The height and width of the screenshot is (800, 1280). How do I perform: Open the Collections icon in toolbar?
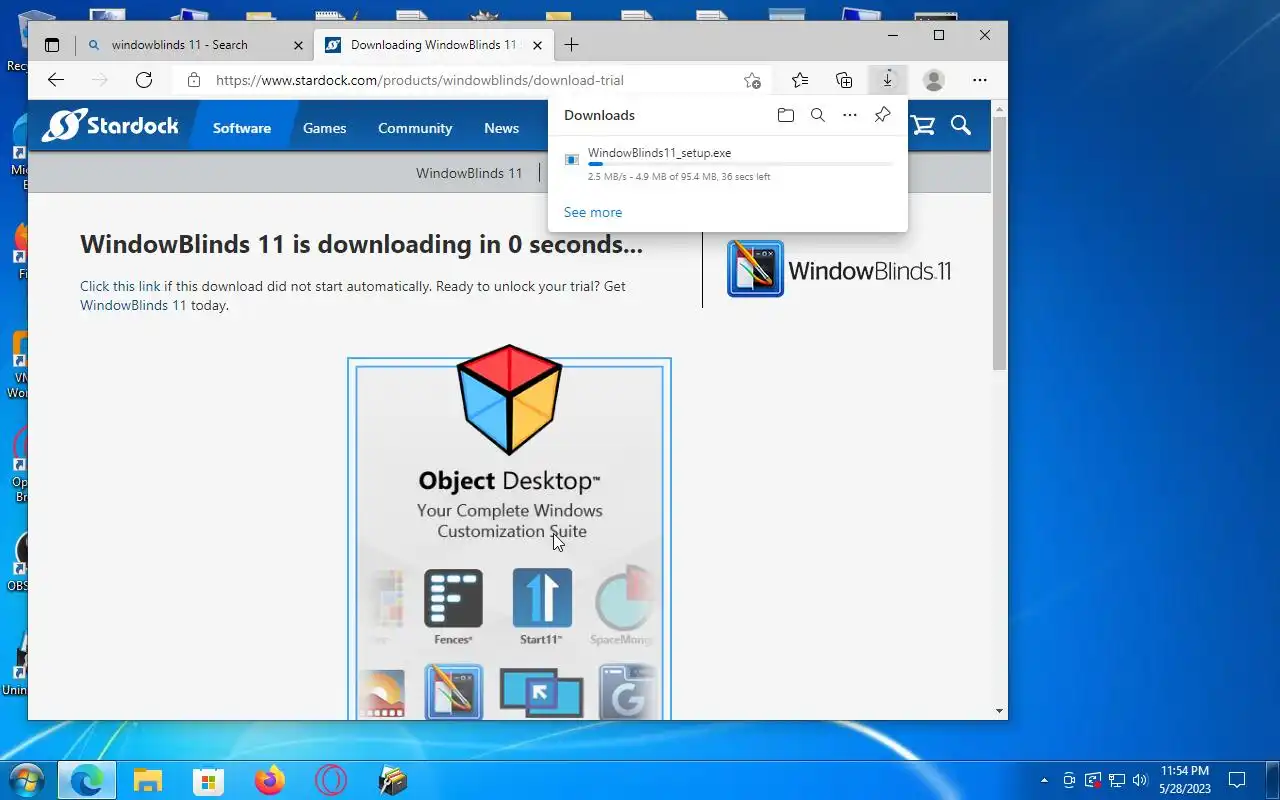[844, 80]
